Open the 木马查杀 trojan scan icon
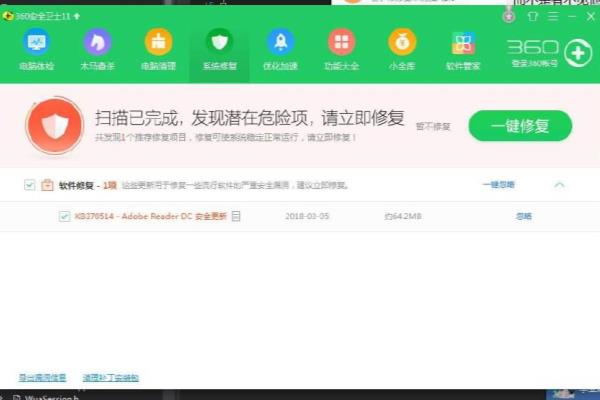 [x=98, y=42]
